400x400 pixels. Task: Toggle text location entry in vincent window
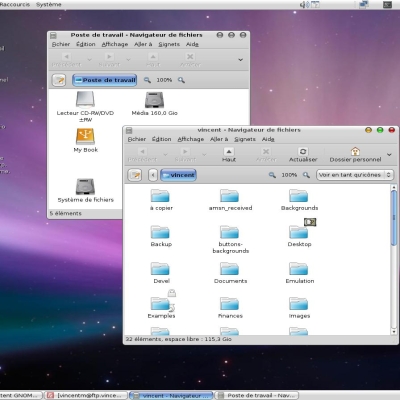[135, 175]
